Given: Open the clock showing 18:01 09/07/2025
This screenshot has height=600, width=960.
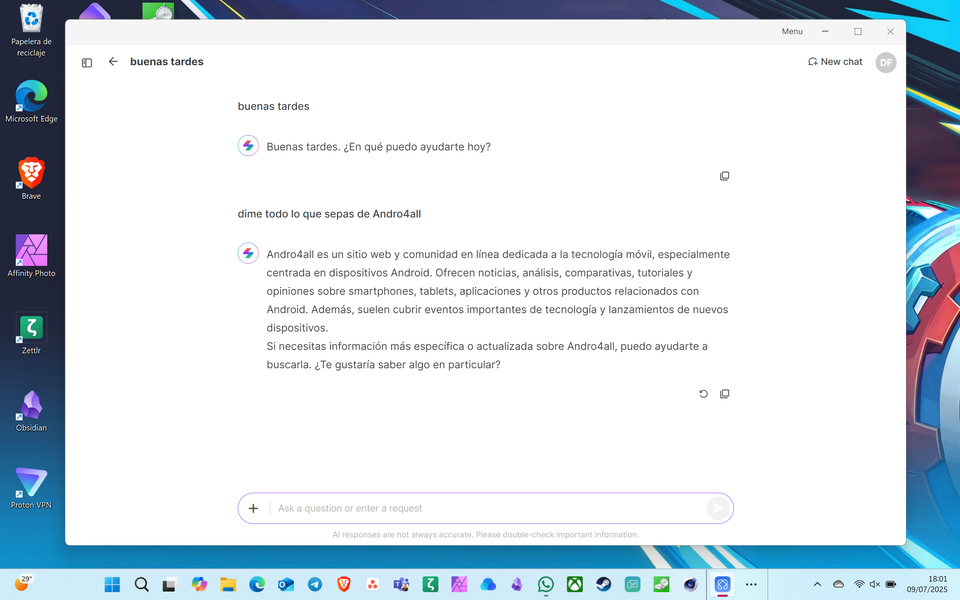Looking at the screenshot, I should 927,584.
